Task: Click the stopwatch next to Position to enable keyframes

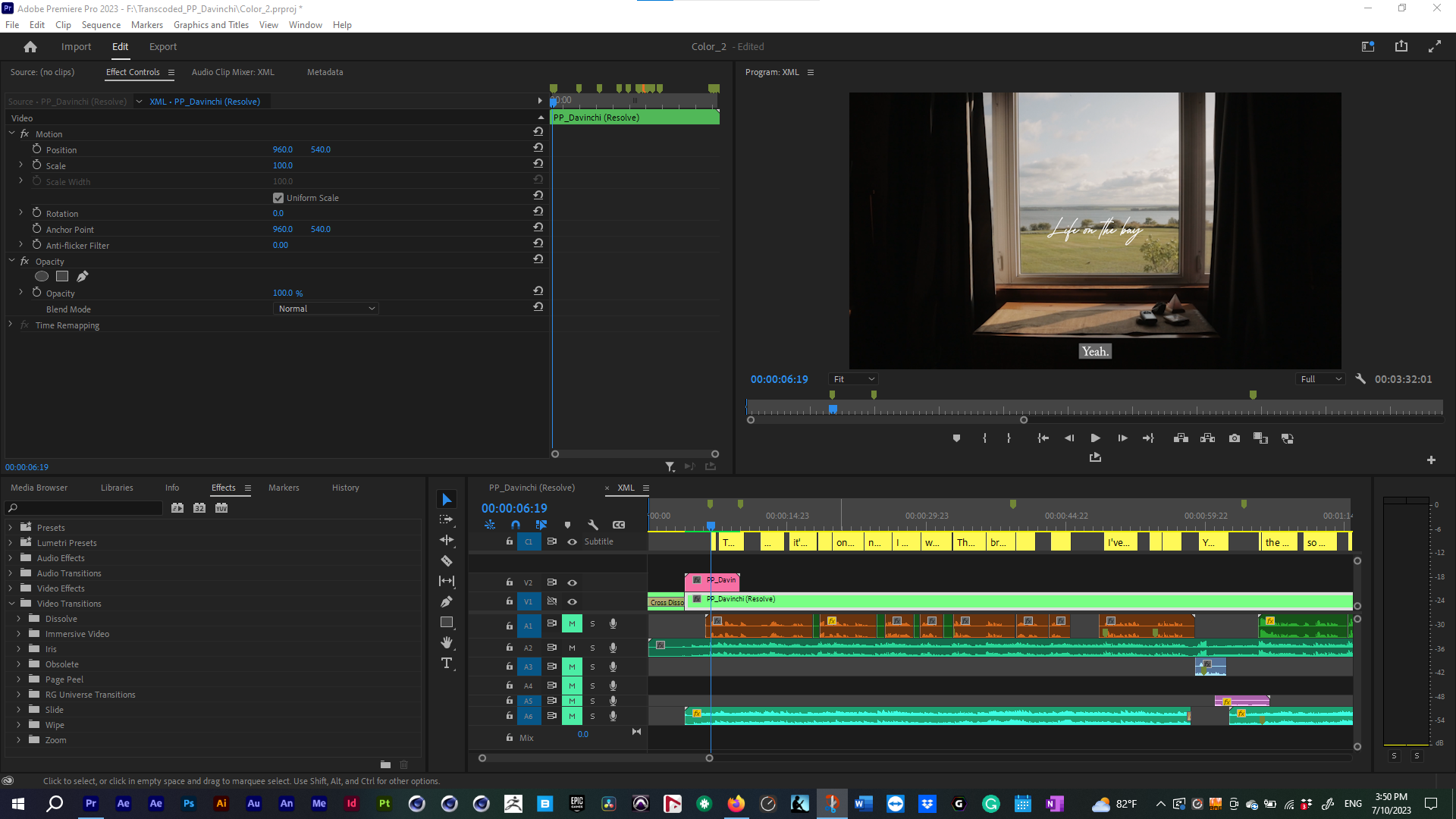Action: point(37,149)
